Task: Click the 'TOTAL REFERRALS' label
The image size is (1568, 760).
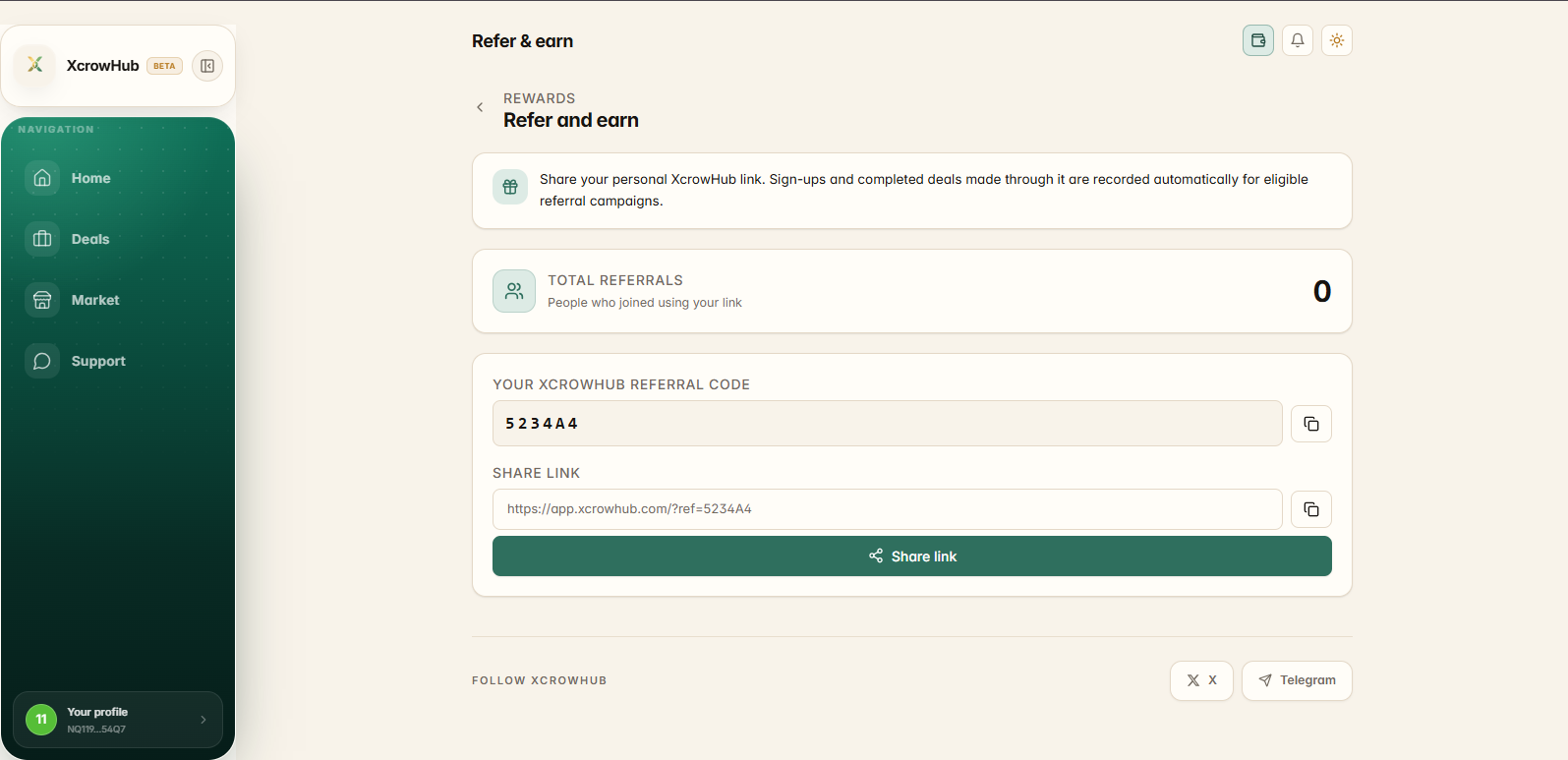Action: 615,280
